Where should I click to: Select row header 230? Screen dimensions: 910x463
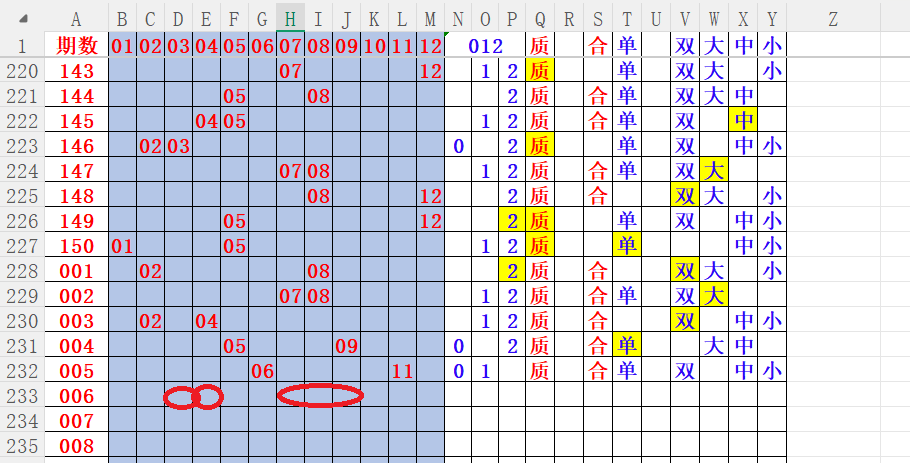click(22, 321)
